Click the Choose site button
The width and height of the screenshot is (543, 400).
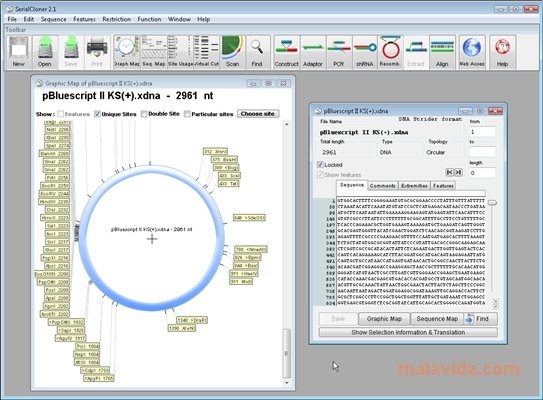[x=258, y=114]
